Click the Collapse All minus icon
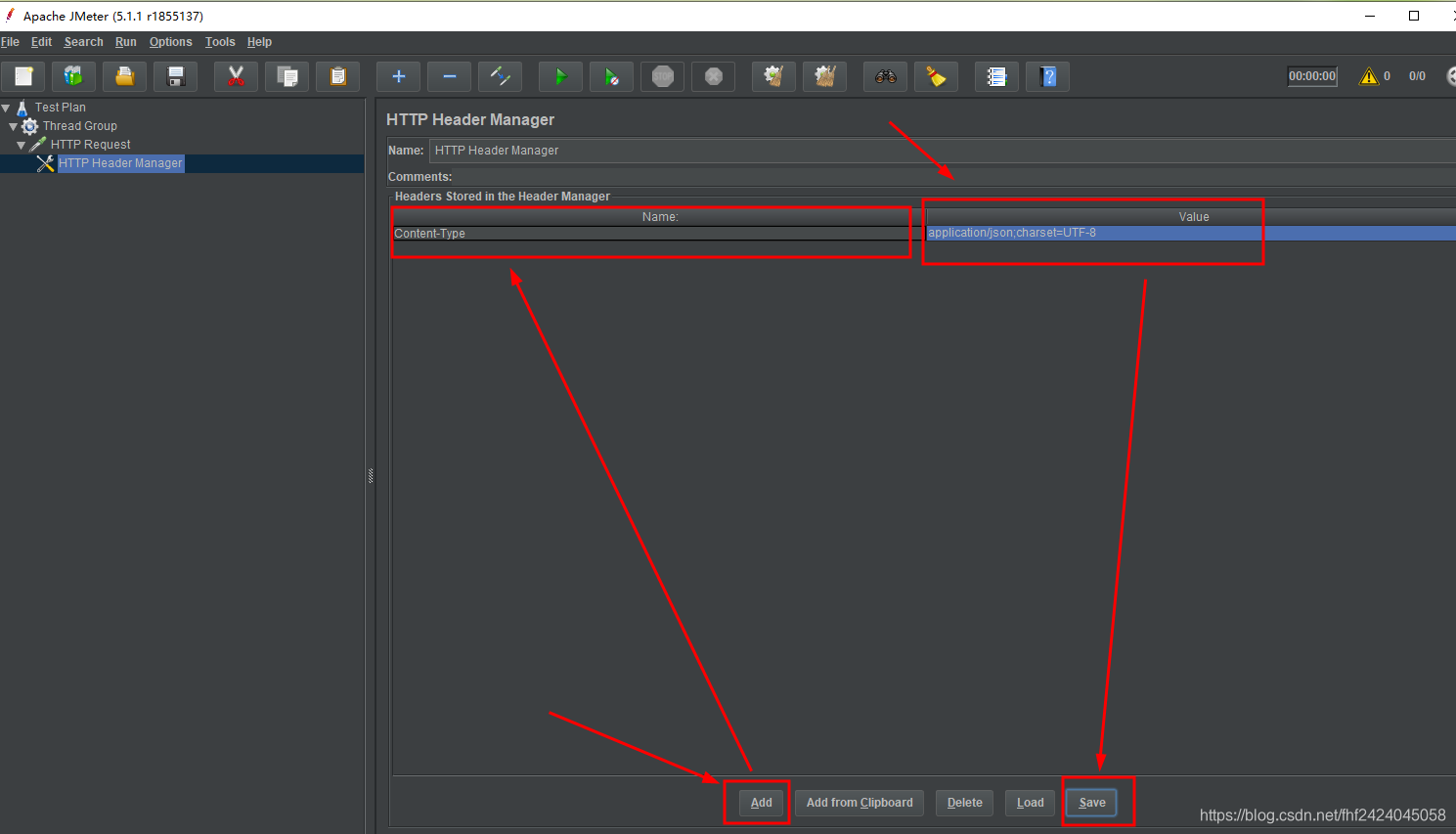The height and width of the screenshot is (834, 1456). [x=449, y=76]
